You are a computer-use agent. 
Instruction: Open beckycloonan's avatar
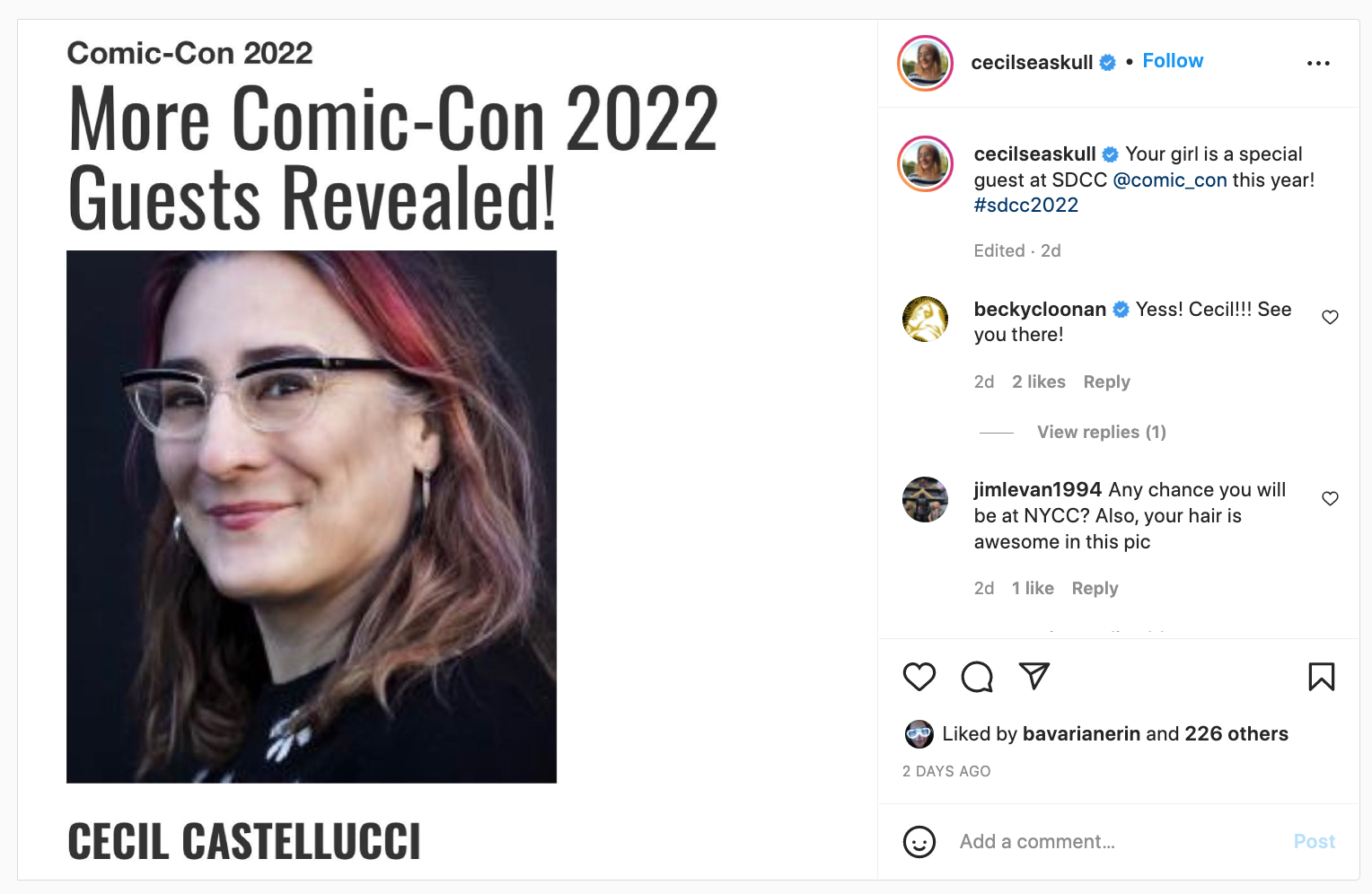[925, 319]
